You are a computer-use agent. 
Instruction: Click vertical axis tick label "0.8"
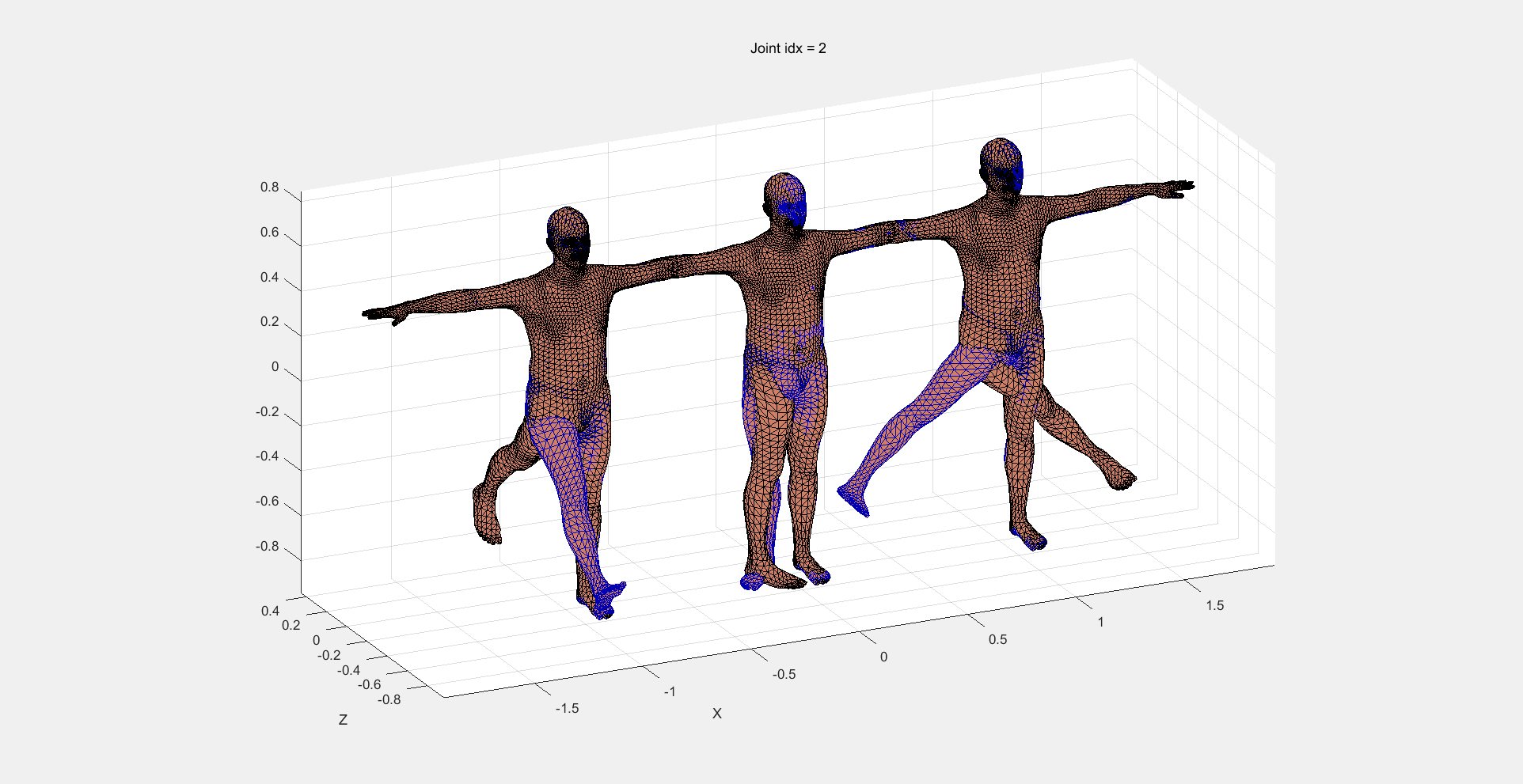tap(270, 187)
